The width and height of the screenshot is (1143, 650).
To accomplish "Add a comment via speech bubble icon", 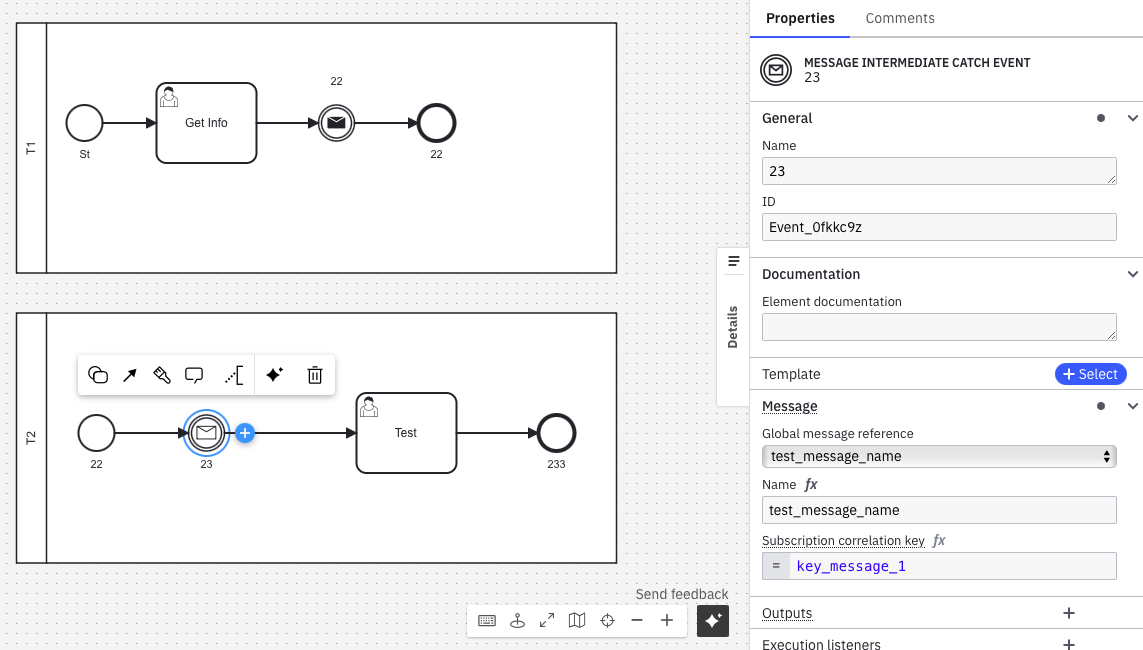I will 195,375.
